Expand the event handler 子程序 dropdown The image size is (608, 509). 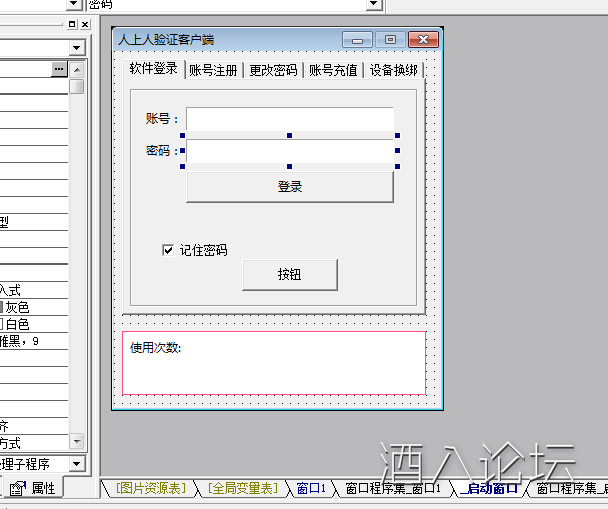(77, 464)
